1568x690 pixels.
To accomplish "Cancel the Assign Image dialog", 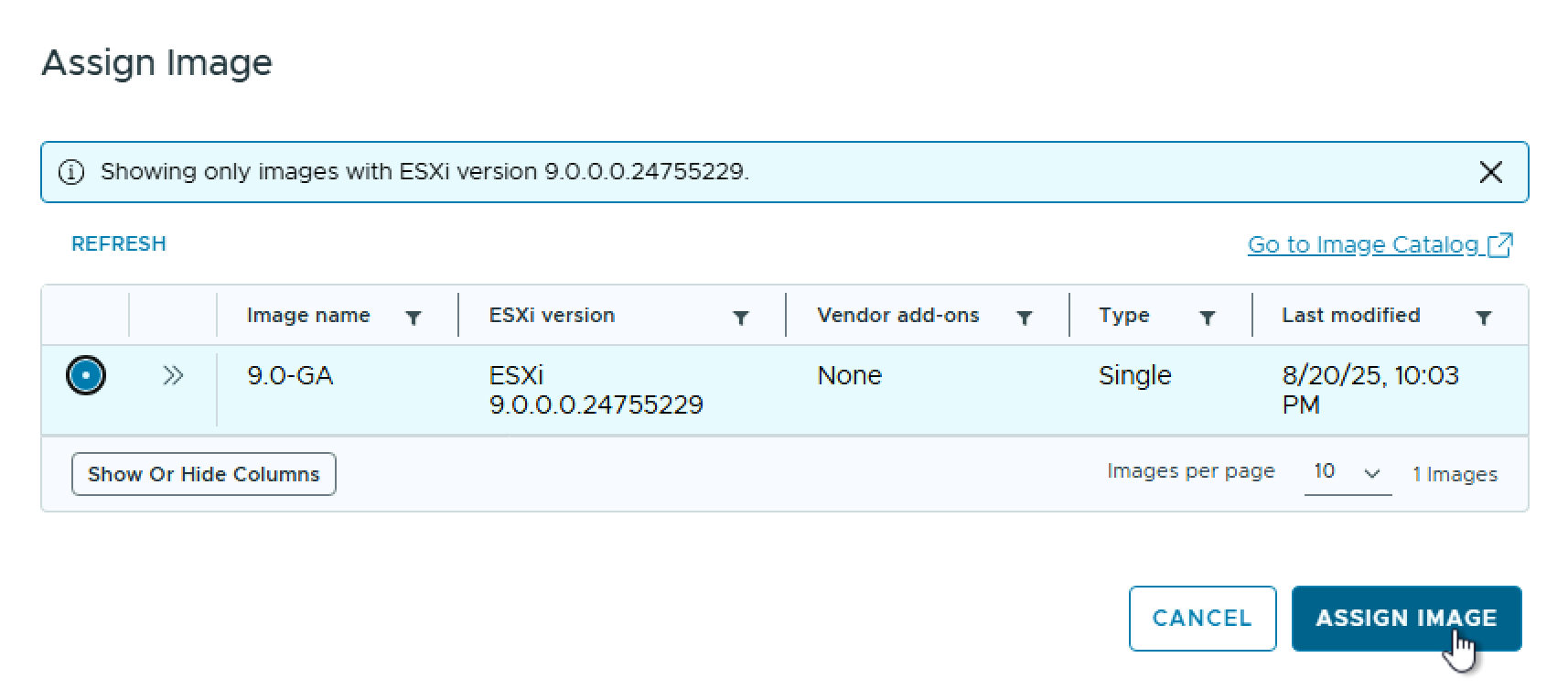I will [x=1202, y=619].
